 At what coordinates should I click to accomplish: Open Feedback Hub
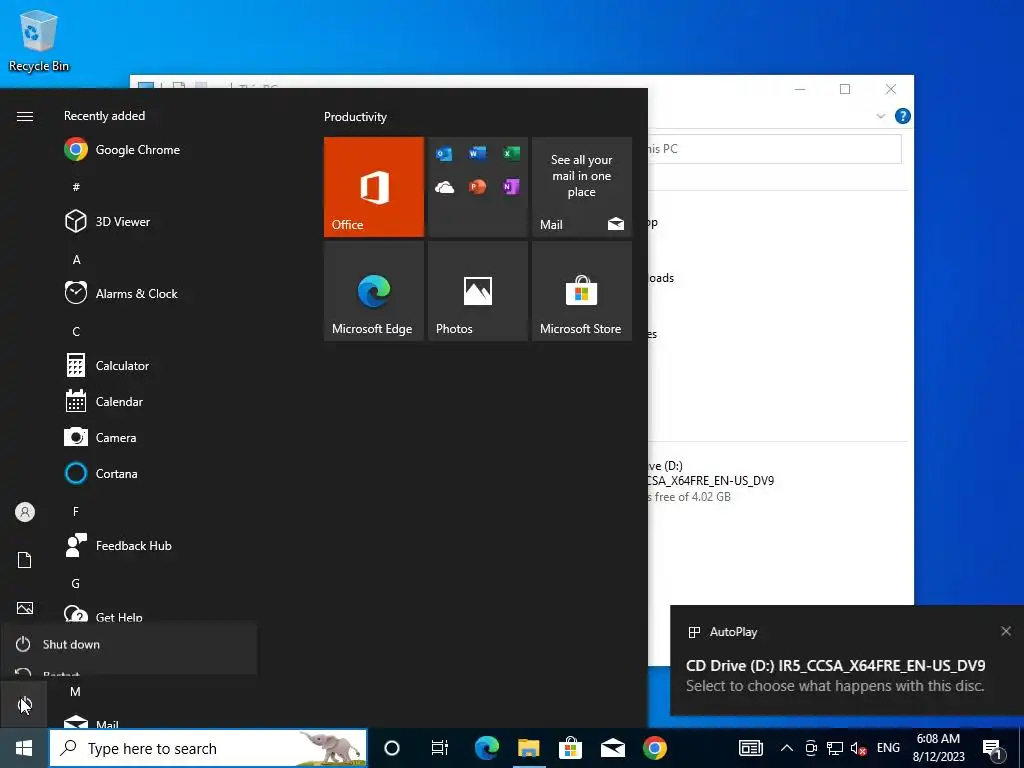coord(118,545)
